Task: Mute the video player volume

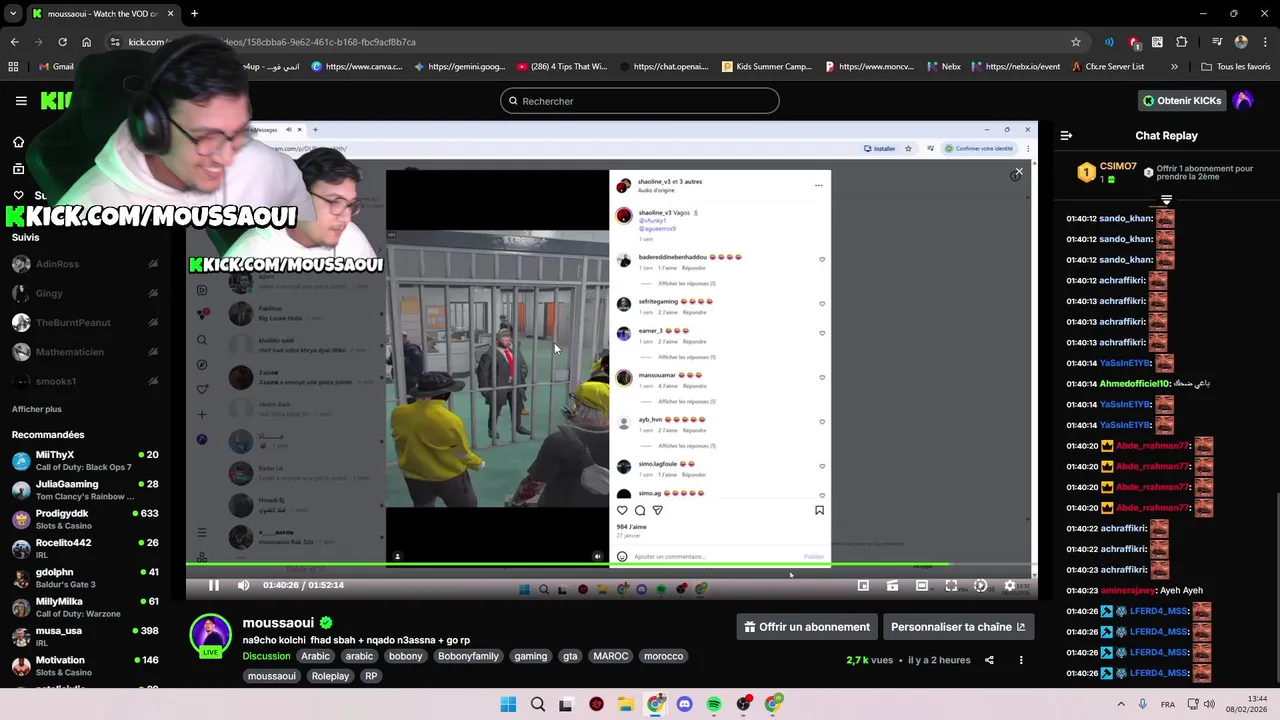Action: (x=243, y=586)
